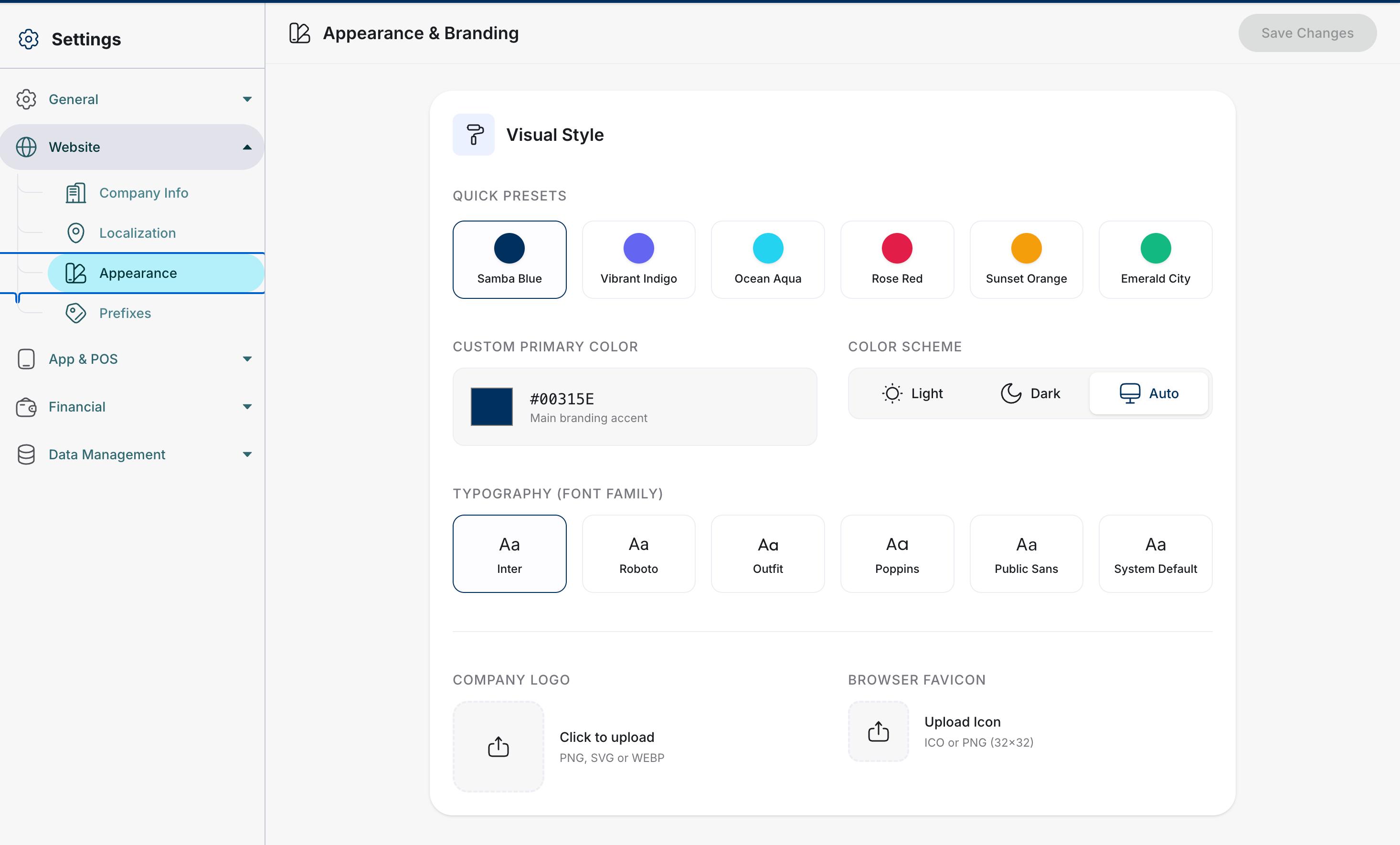The width and height of the screenshot is (1400, 845).
Task: Choose the Public Sans font family
Action: coord(1027,554)
